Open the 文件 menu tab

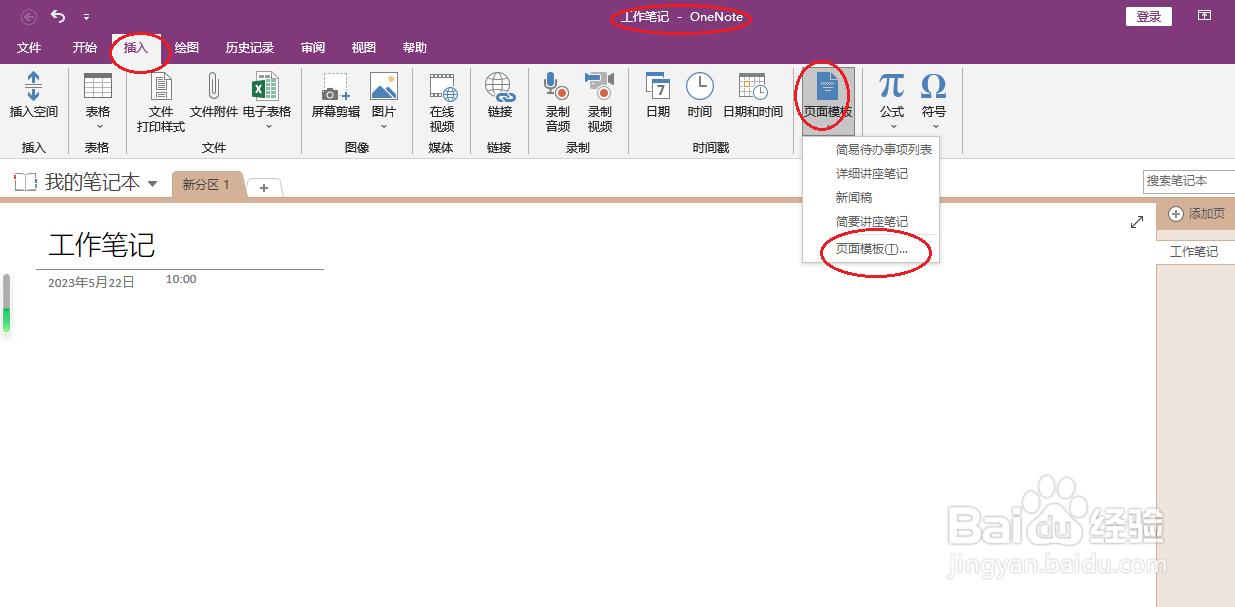coord(29,47)
